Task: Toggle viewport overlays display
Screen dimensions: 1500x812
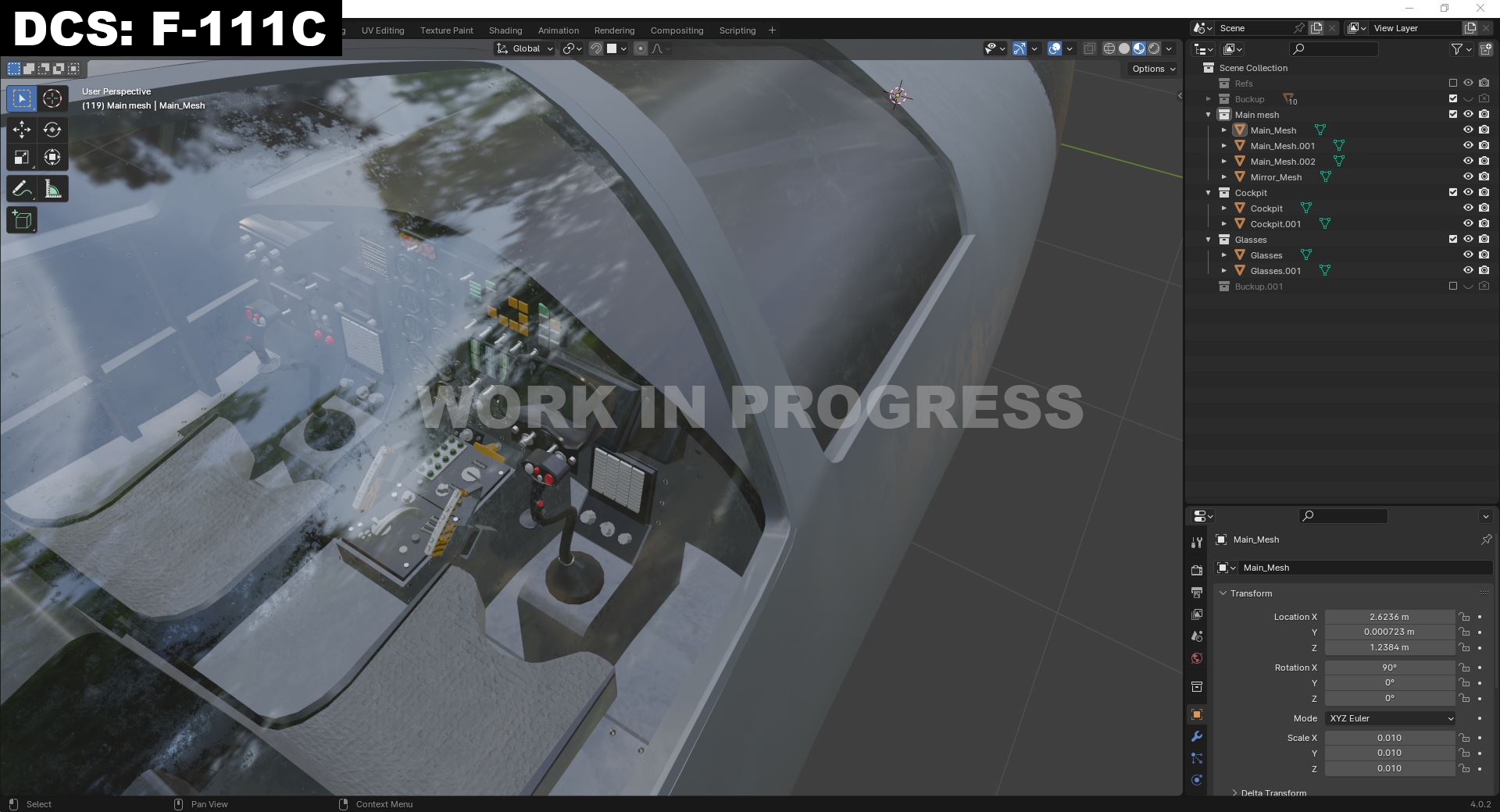Action: [x=1055, y=48]
